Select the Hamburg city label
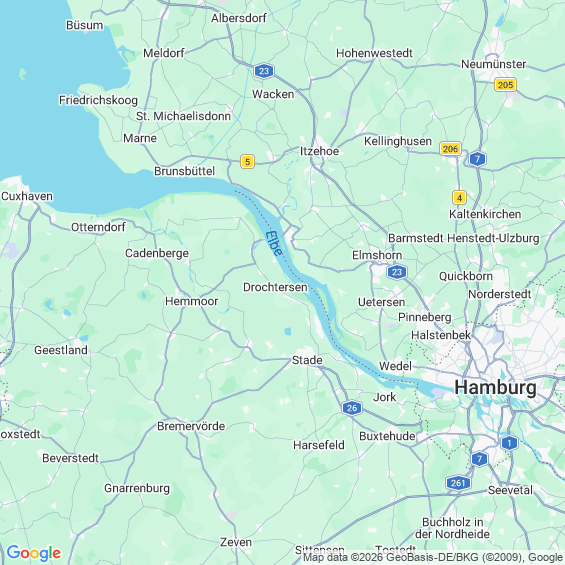 (495, 388)
